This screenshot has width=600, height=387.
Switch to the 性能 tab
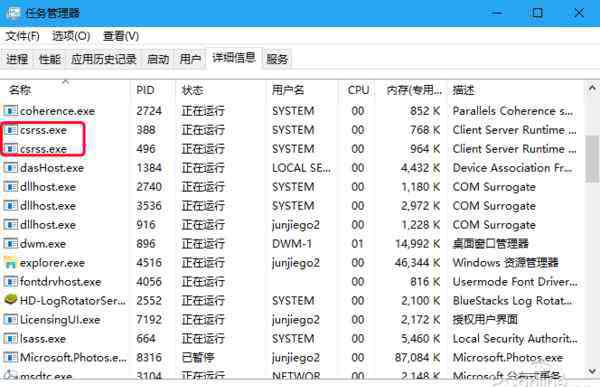[x=50, y=59]
